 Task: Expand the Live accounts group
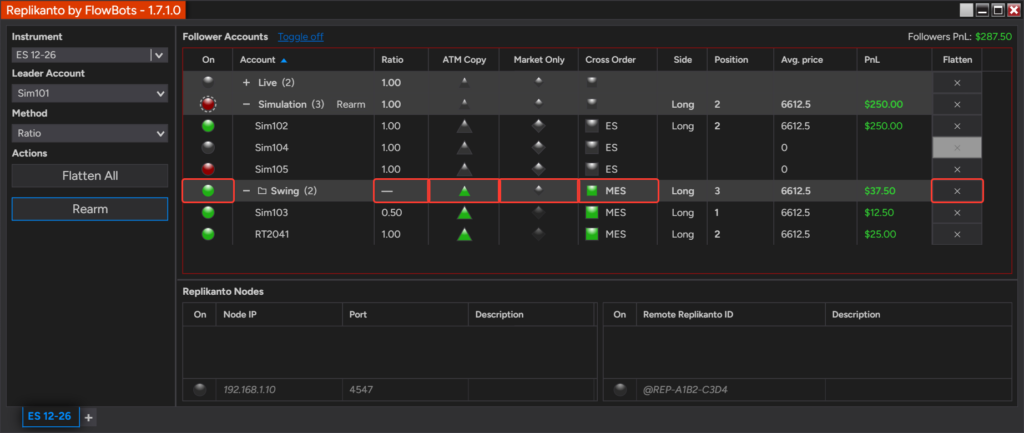tap(246, 83)
